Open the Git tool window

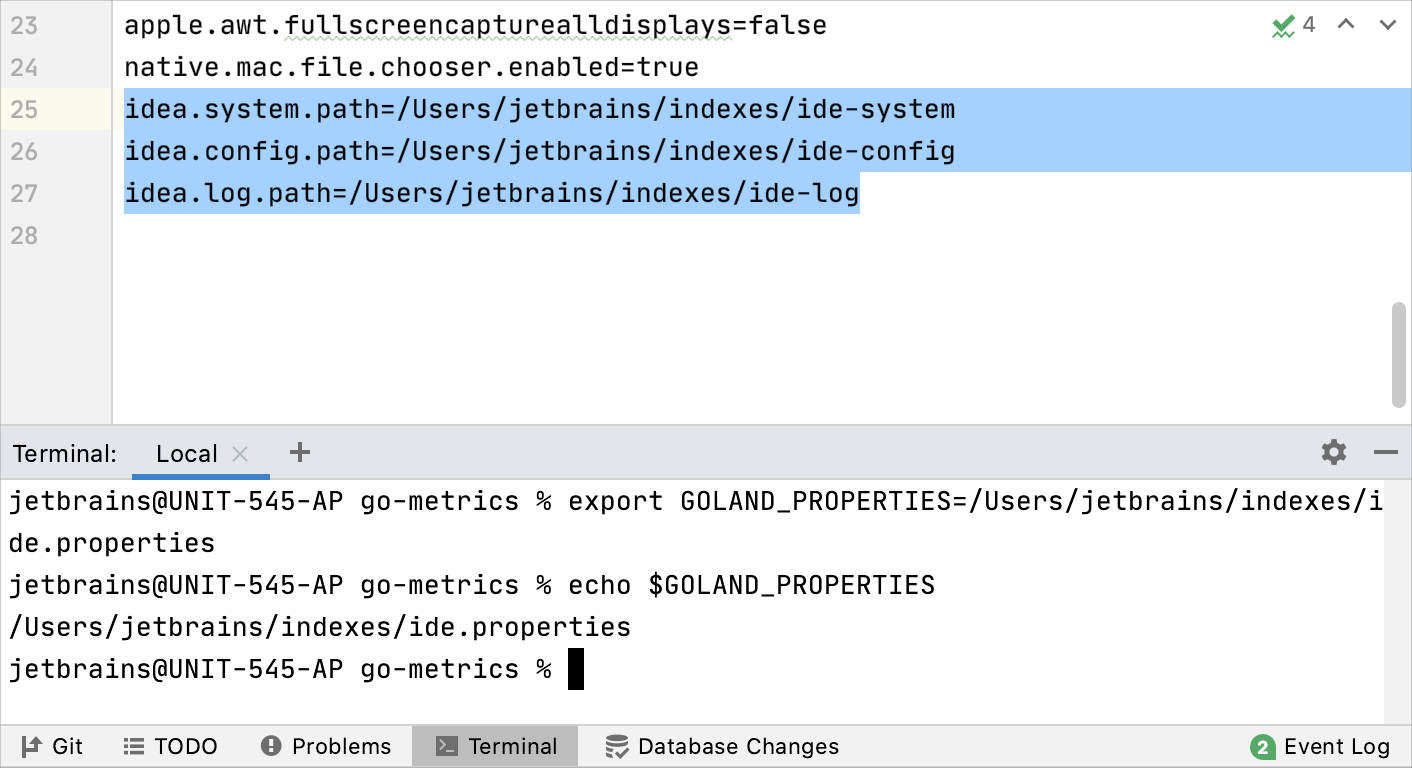click(x=51, y=746)
